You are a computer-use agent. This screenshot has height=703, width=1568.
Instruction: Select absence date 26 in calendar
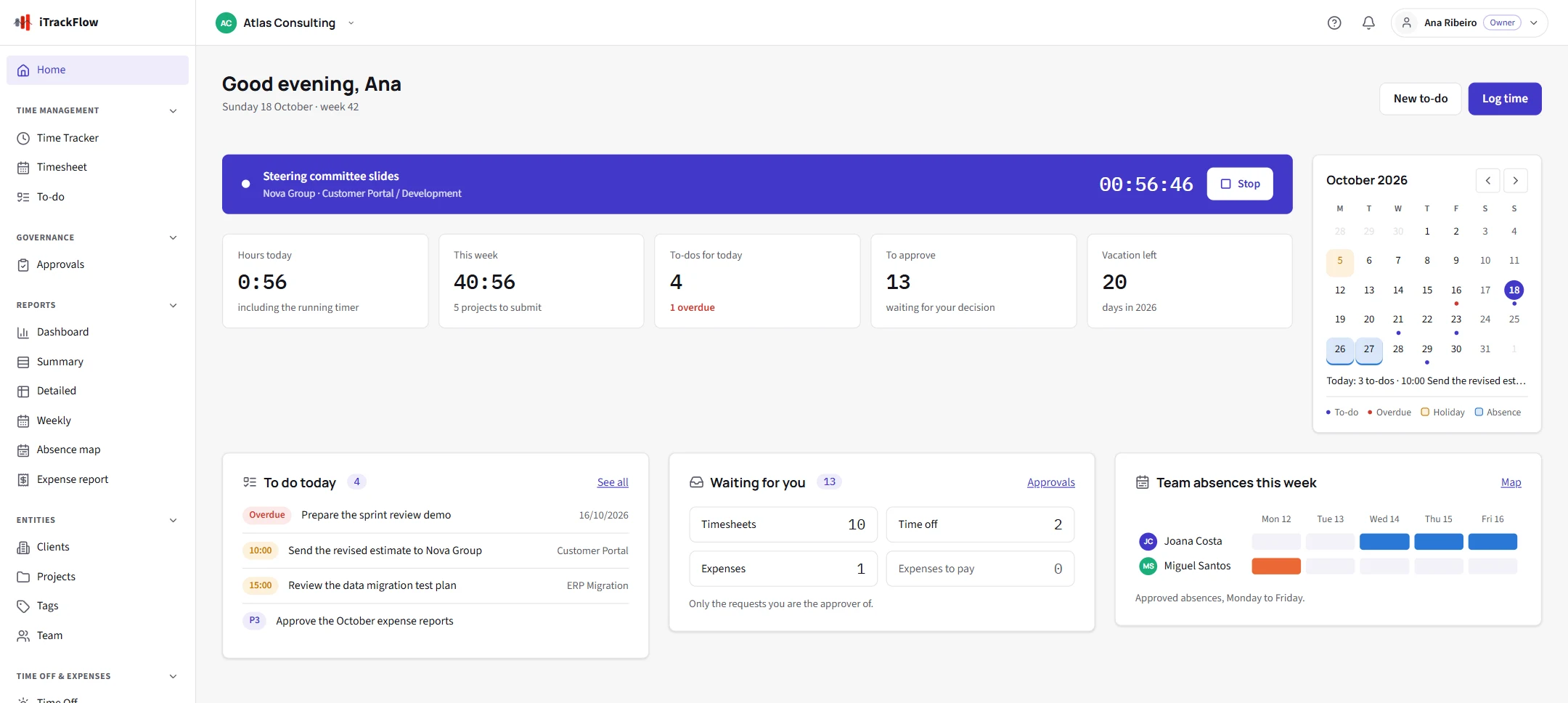click(x=1339, y=349)
